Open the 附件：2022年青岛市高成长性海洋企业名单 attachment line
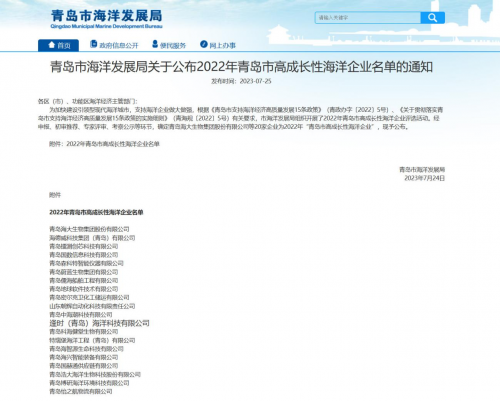 point(104,144)
